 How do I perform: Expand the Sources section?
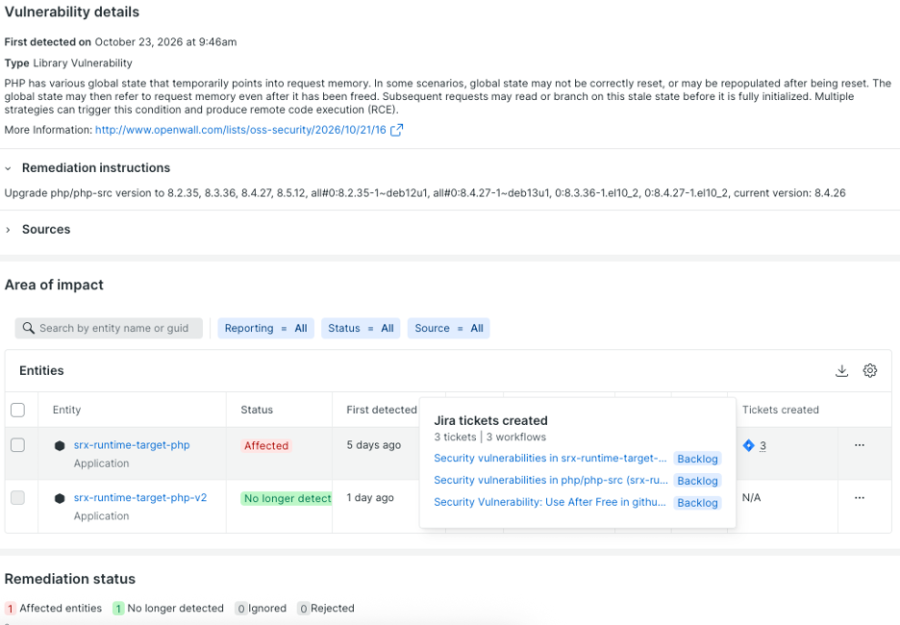click(x=8, y=230)
